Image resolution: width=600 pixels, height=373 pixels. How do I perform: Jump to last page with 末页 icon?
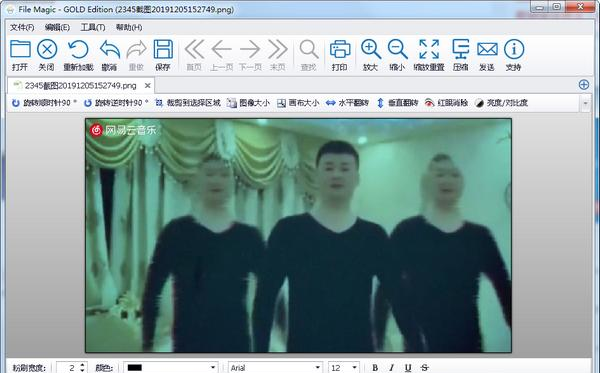(277, 49)
